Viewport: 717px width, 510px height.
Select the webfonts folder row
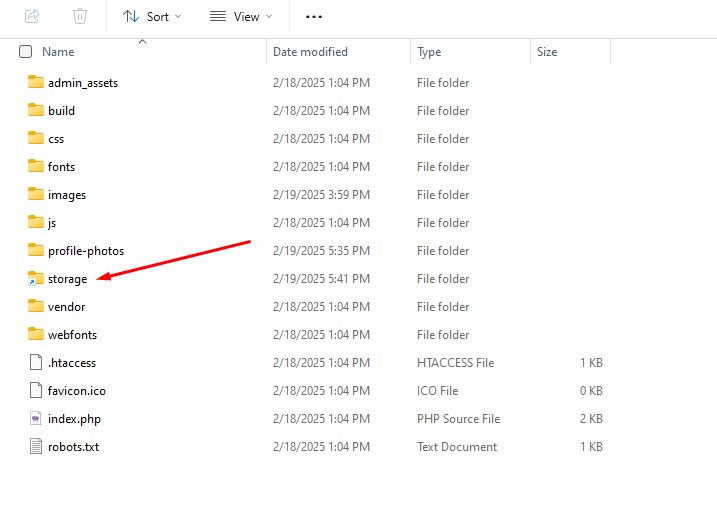[x=72, y=335]
